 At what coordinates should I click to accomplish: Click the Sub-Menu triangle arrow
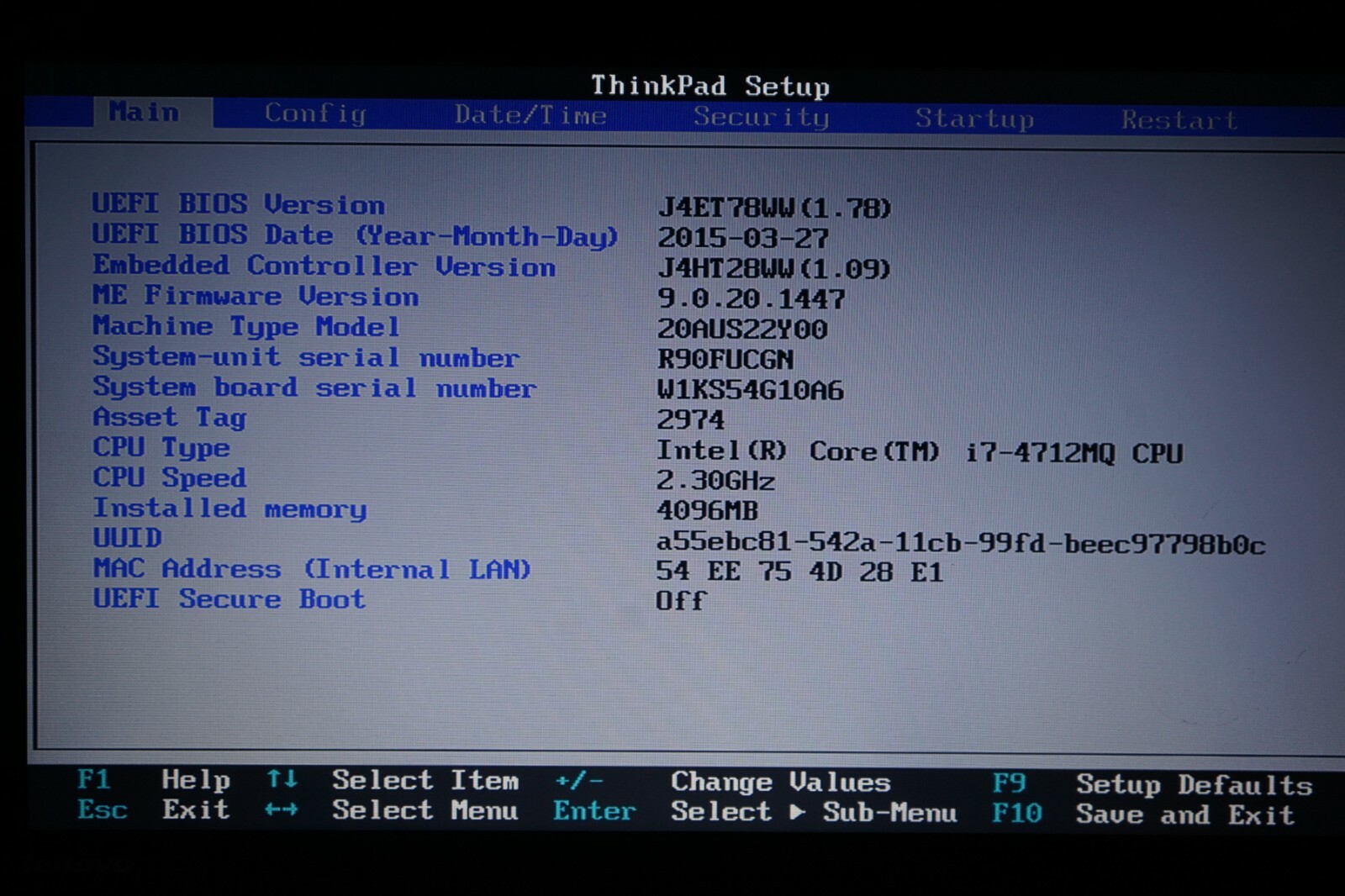pos(798,812)
